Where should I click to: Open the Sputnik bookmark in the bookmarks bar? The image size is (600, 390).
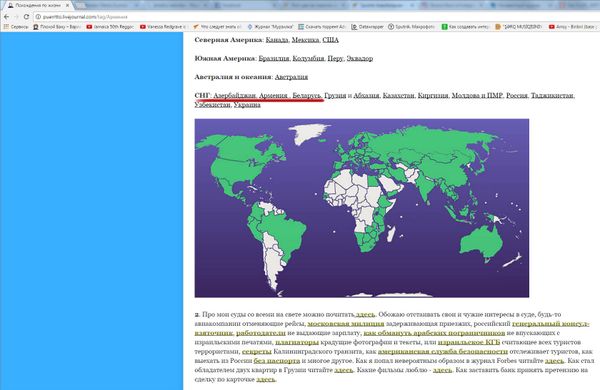(412, 27)
